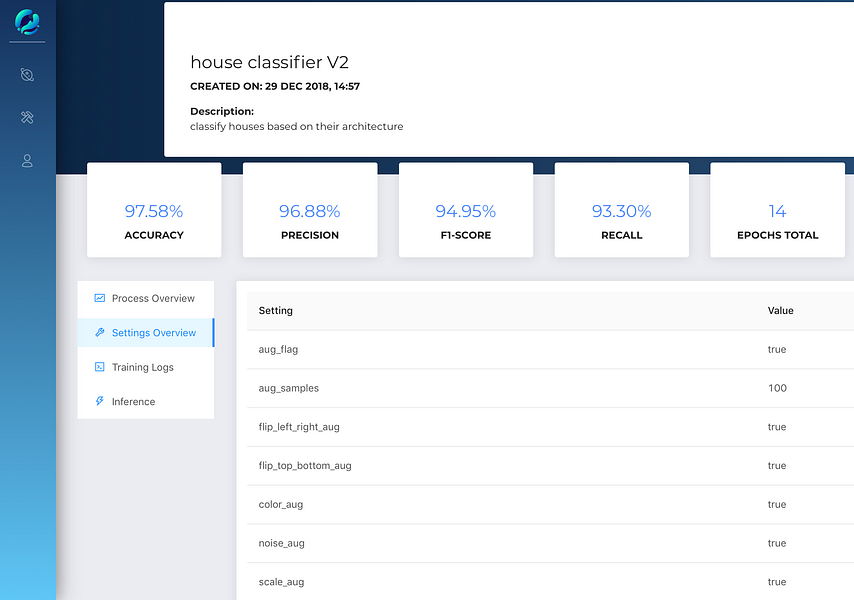Select the flip_top_bottom_aug setting row
The height and width of the screenshot is (600, 854).
550,466
